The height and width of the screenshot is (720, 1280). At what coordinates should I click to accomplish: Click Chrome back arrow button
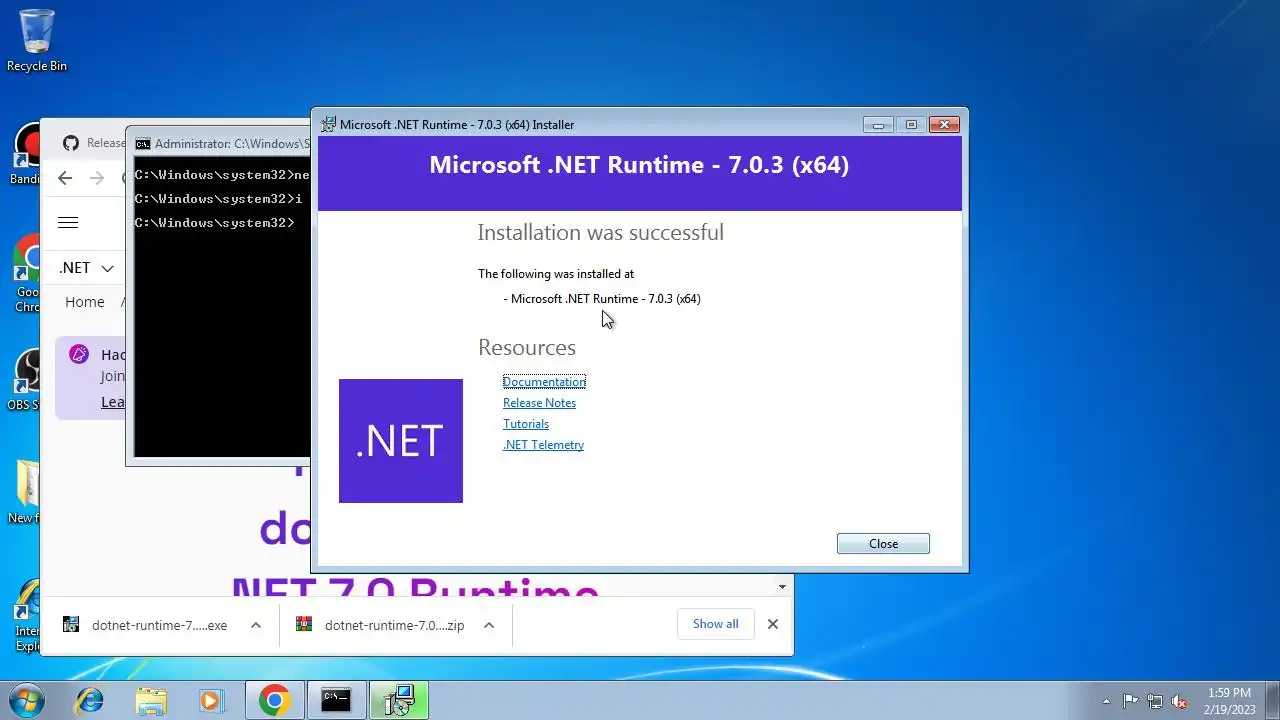pos(65,178)
